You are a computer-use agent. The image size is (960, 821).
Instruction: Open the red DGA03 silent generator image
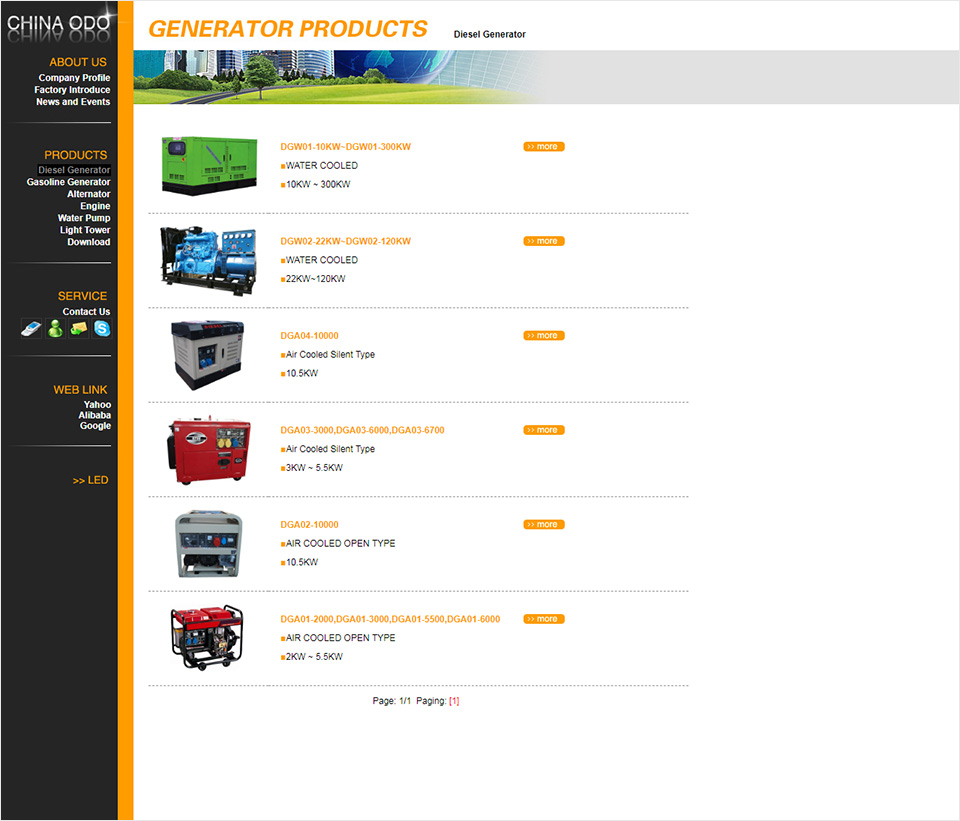click(208, 449)
